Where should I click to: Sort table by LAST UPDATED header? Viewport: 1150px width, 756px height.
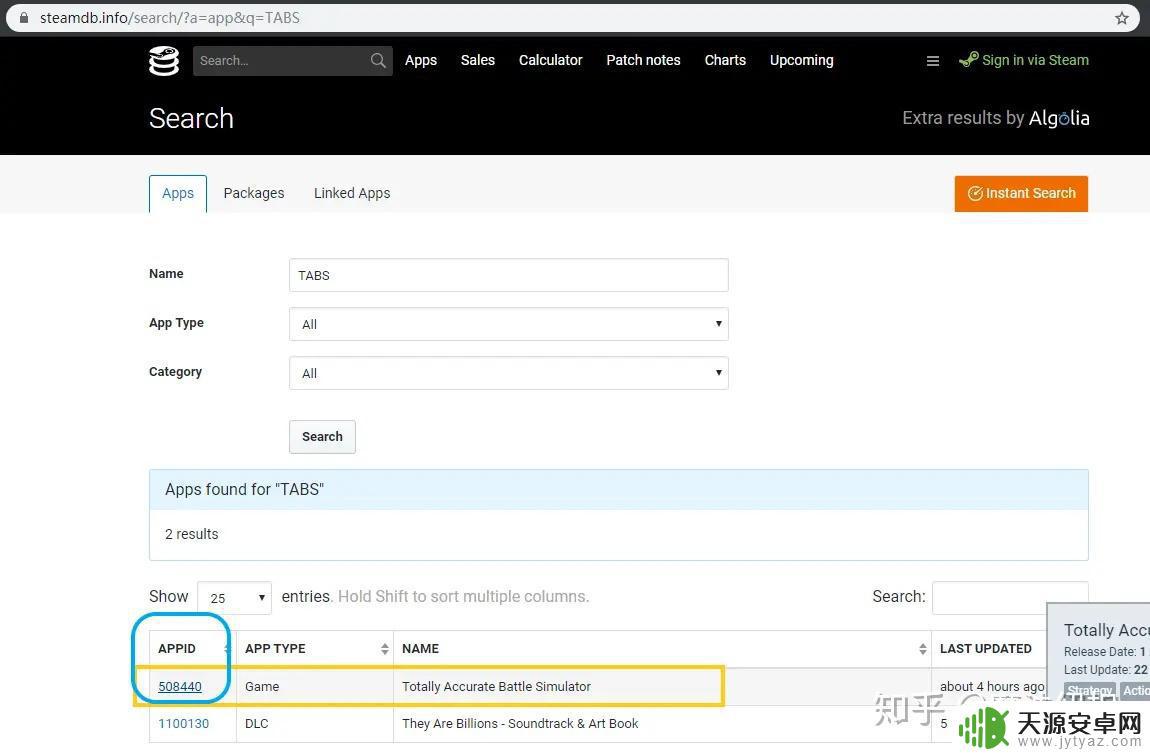(x=986, y=649)
